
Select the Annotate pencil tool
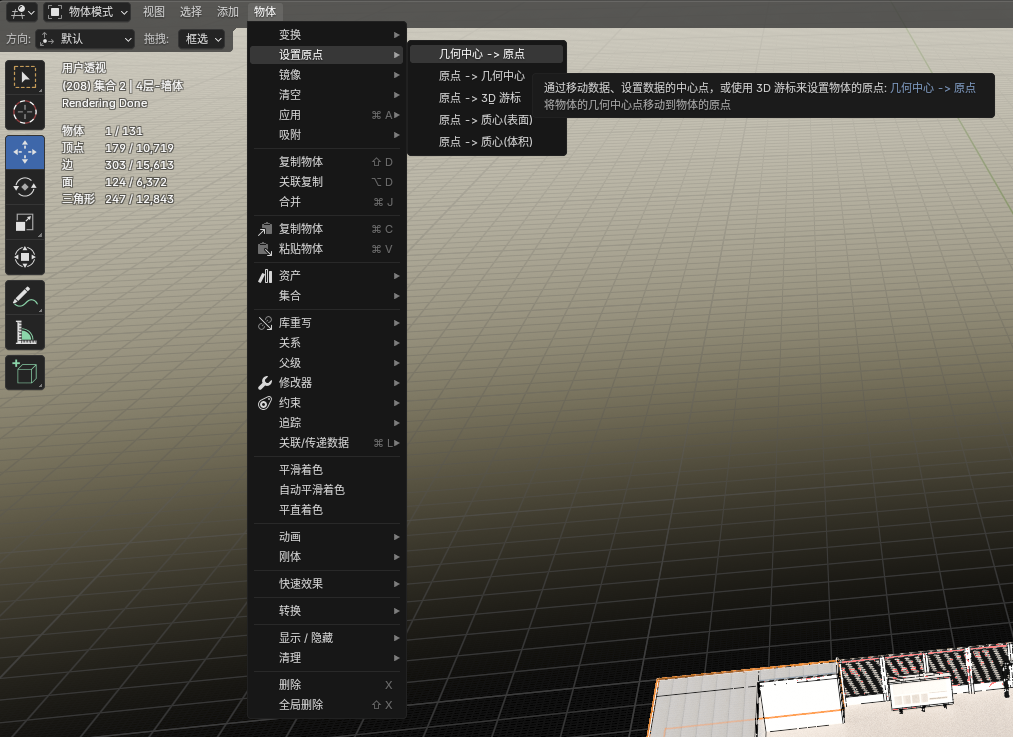(x=25, y=297)
